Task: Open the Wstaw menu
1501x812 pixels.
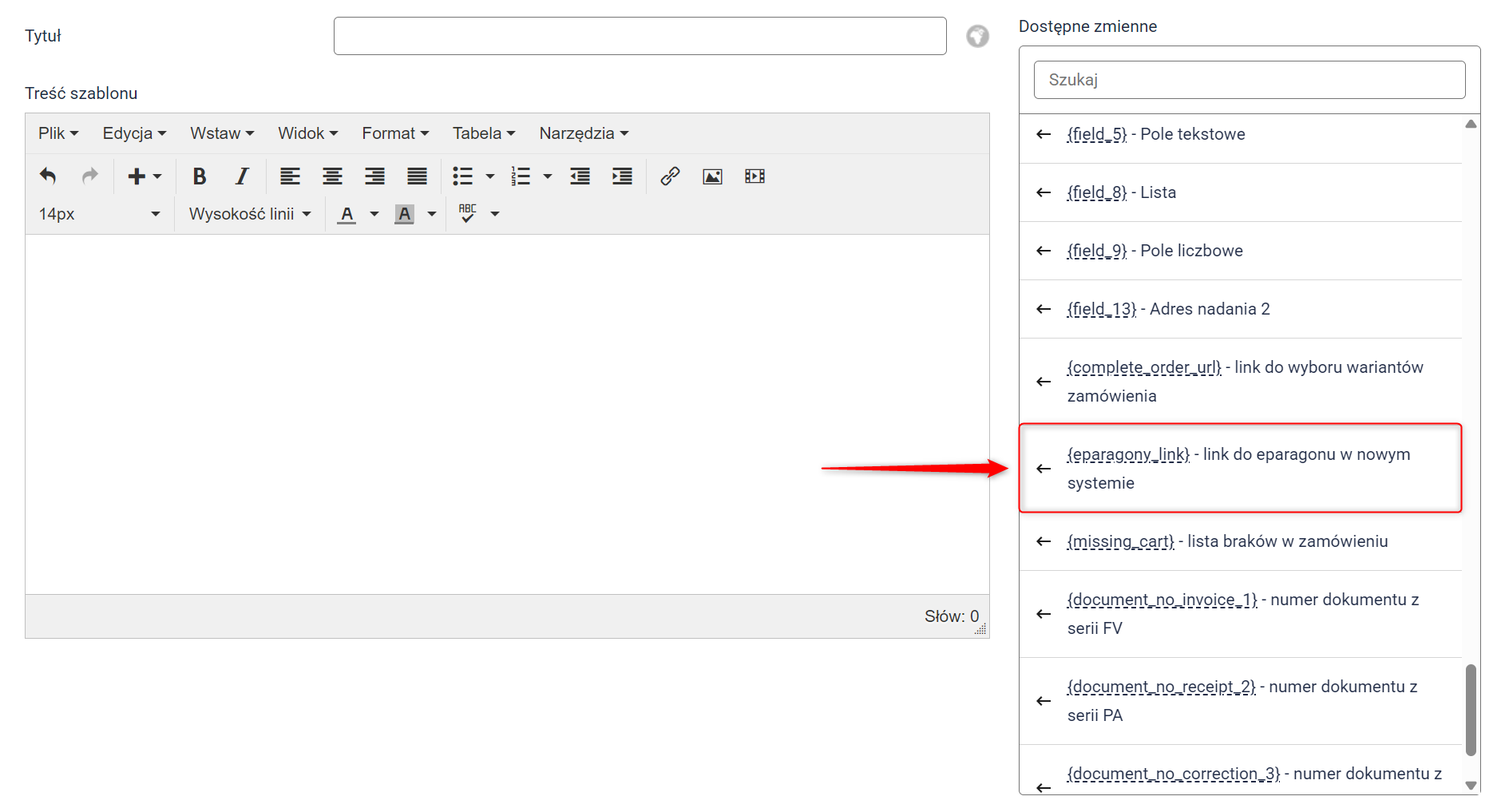Action: point(222,133)
